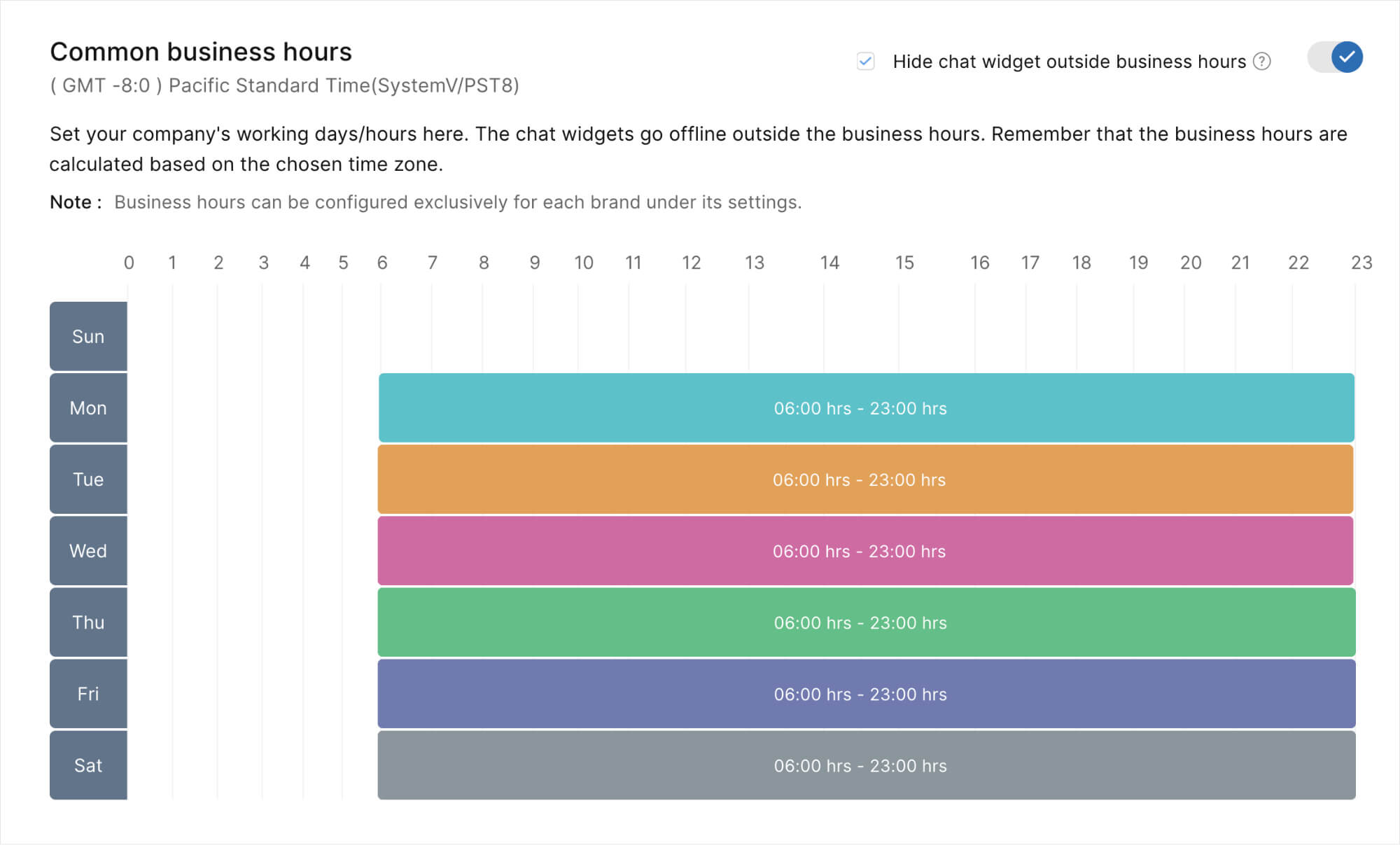Select the Wednesday hours schedule bar
This screenshot has width=1400, height=845.
tap(860, 551)
